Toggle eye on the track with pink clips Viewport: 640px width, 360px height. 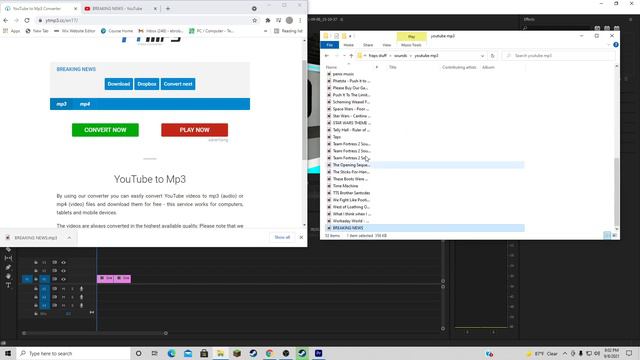pyautogui.click(x=63, y=279)
